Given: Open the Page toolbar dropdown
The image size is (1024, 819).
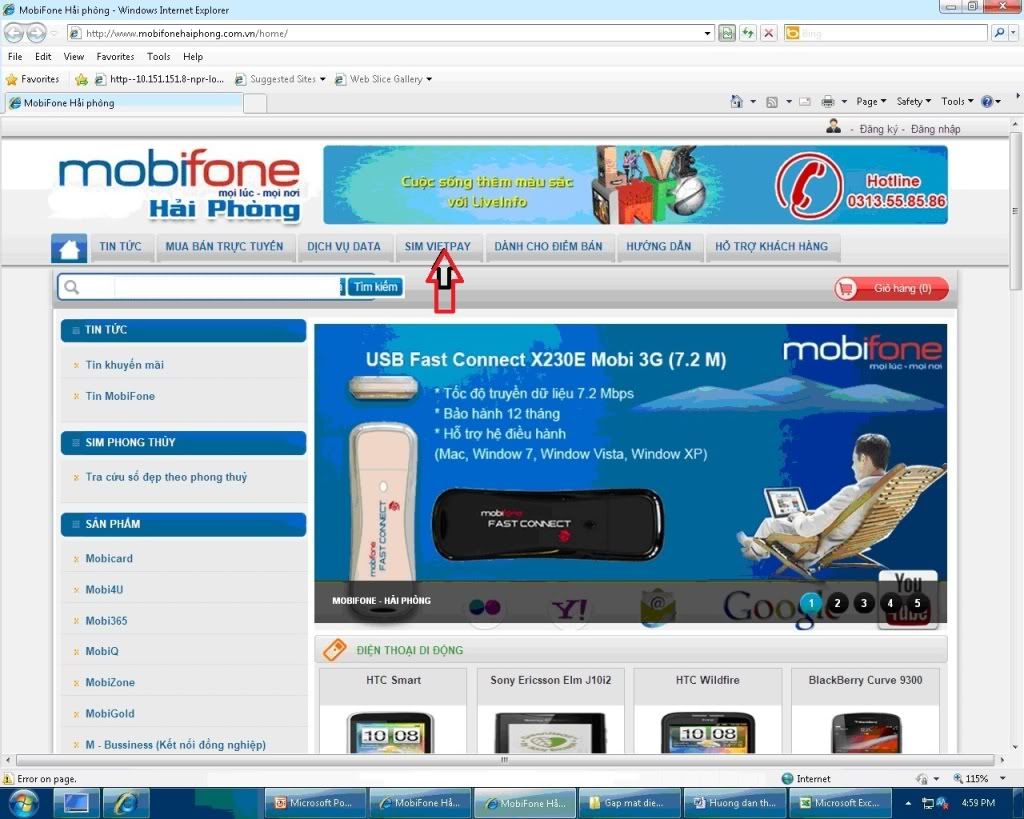Looking at the screenshot, I should (x=871, y=101).
